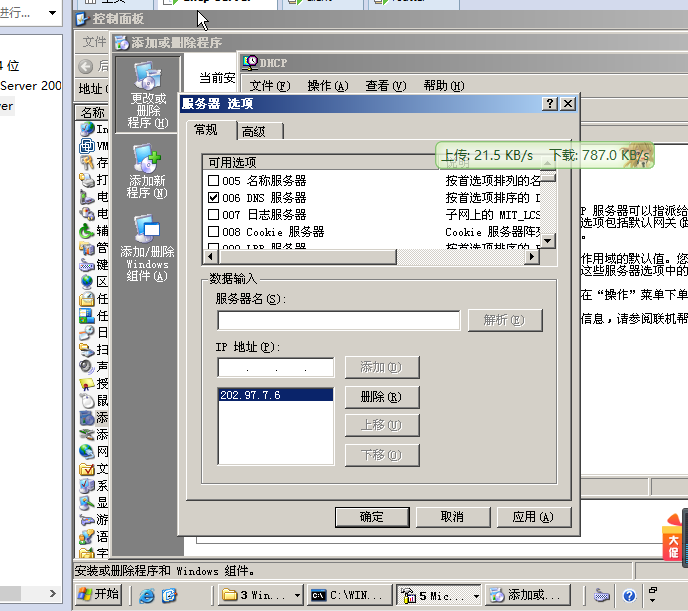Click the Add New Programs icon
The image size is (688, 611).
pyautogui.click(x=147, y=158)
